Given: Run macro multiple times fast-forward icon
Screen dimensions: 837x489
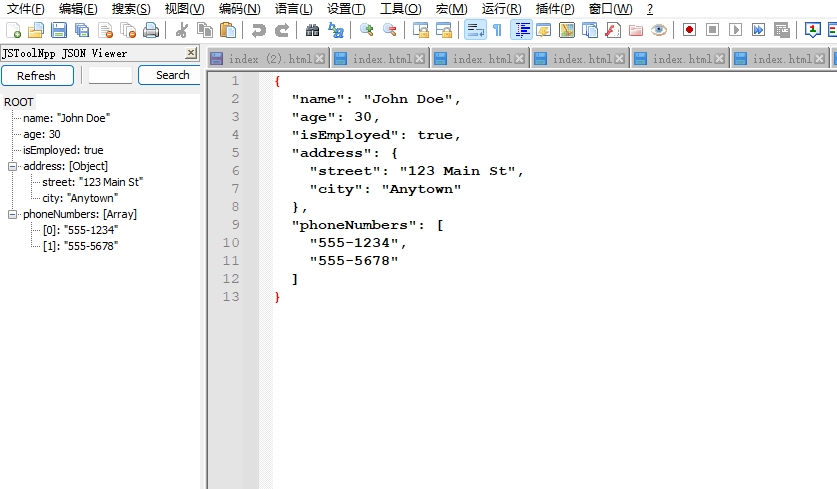Looking at the screenshot, I should click(758, 30).
